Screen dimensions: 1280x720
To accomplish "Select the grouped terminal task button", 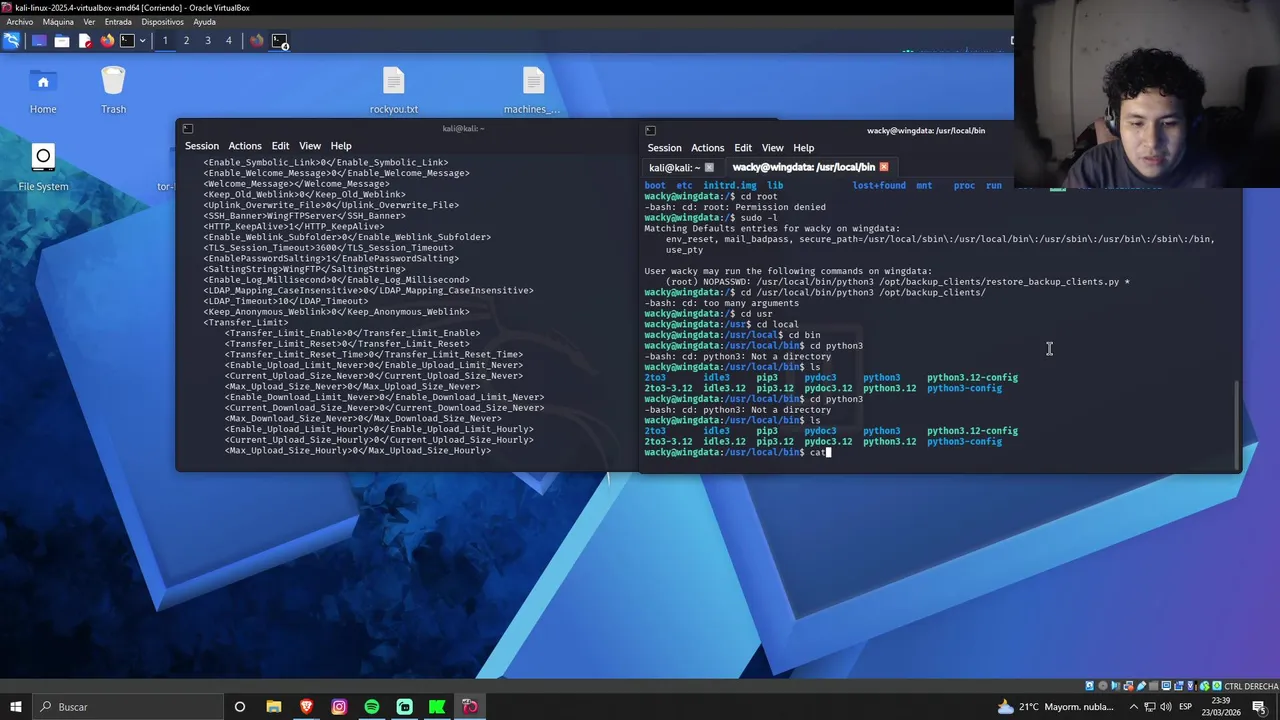I will pyautogui.click(x=280, y=41).
